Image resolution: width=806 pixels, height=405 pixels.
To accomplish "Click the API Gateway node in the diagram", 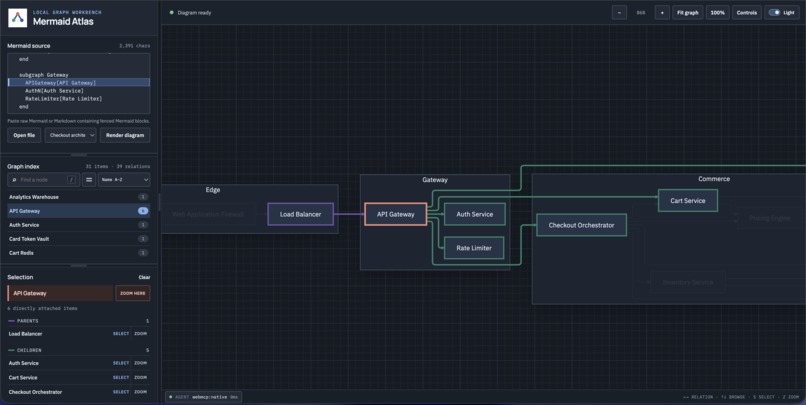I will pyautogui.click(x=395, y=214).
